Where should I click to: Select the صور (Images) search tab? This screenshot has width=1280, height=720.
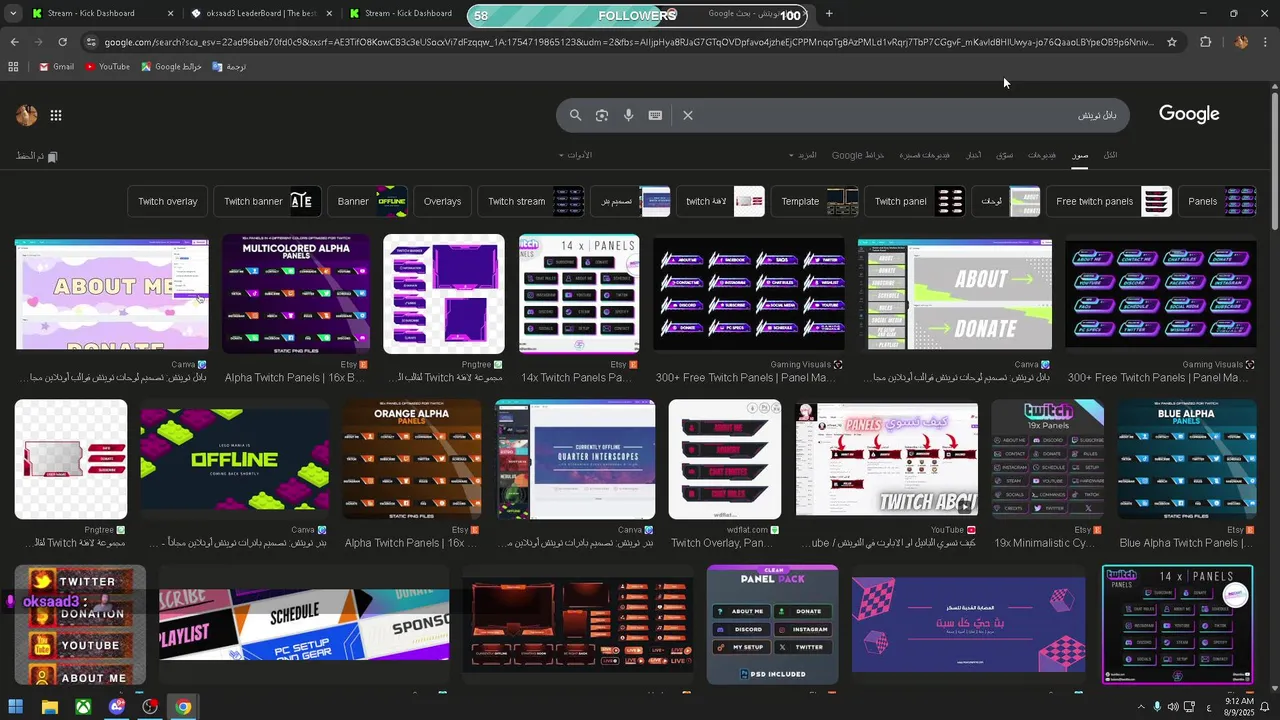click(x=1080, y=155)
